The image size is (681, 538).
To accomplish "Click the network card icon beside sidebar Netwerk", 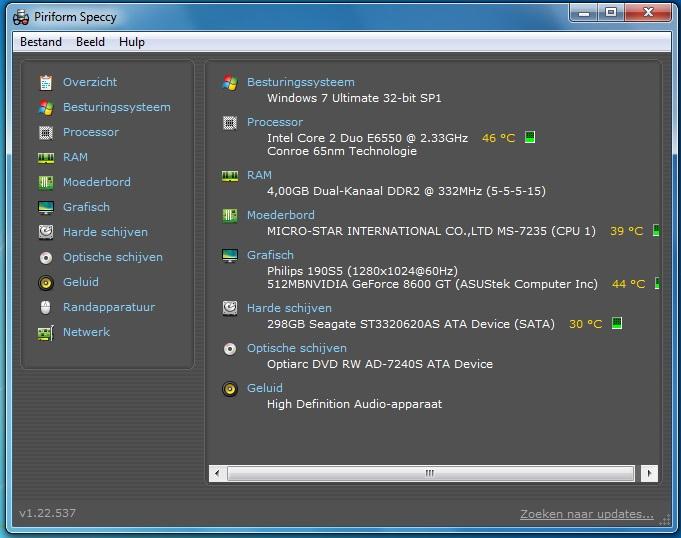I will (x=46, y=333).
